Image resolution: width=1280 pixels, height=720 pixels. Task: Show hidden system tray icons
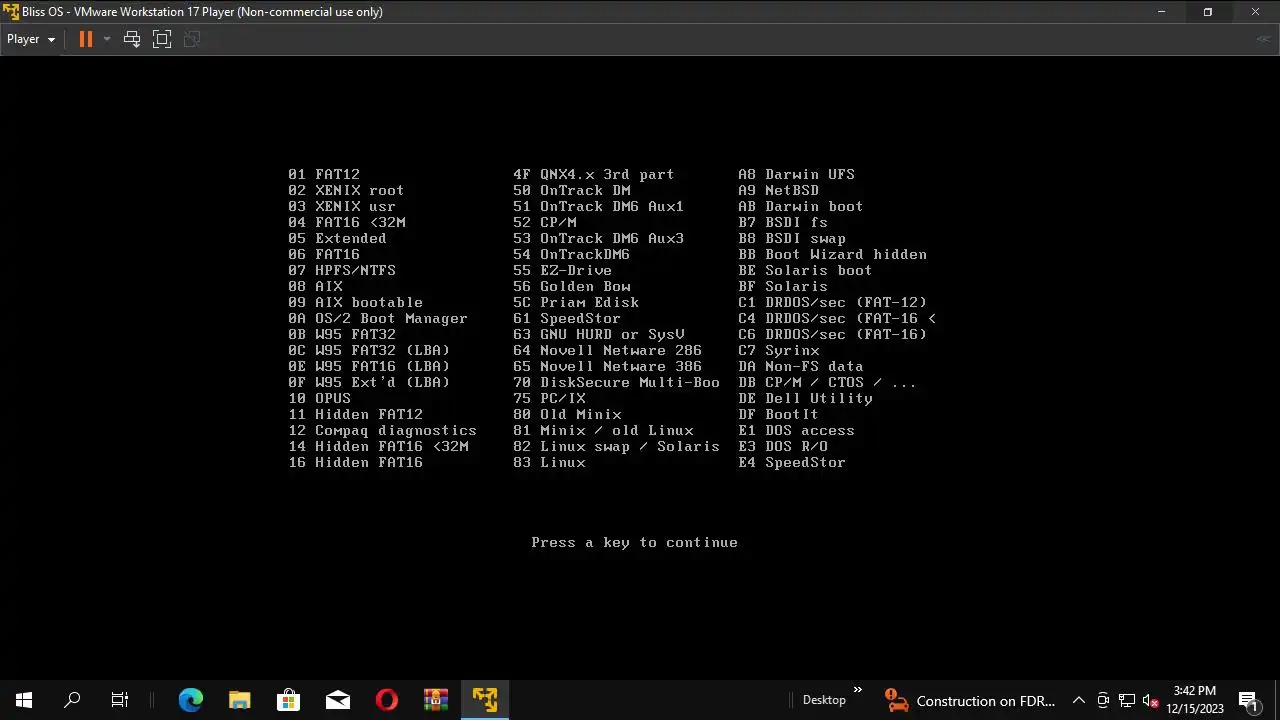1078,701
